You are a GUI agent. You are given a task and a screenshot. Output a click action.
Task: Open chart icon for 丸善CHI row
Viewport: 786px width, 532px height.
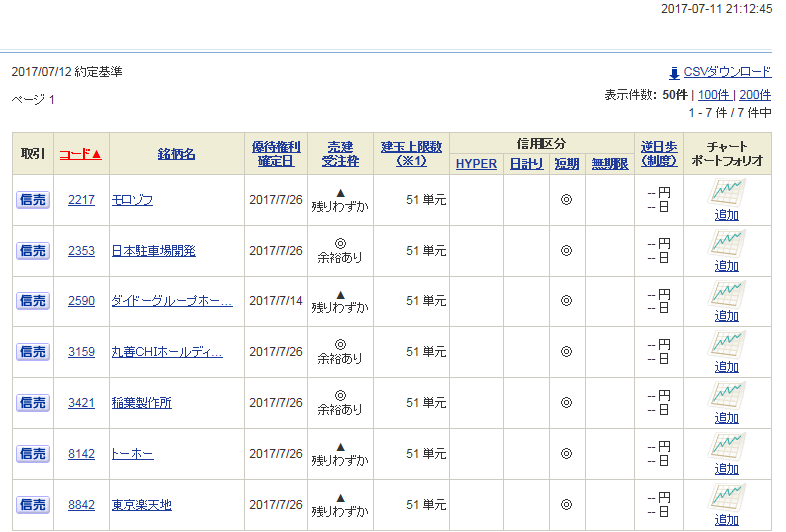727,345
